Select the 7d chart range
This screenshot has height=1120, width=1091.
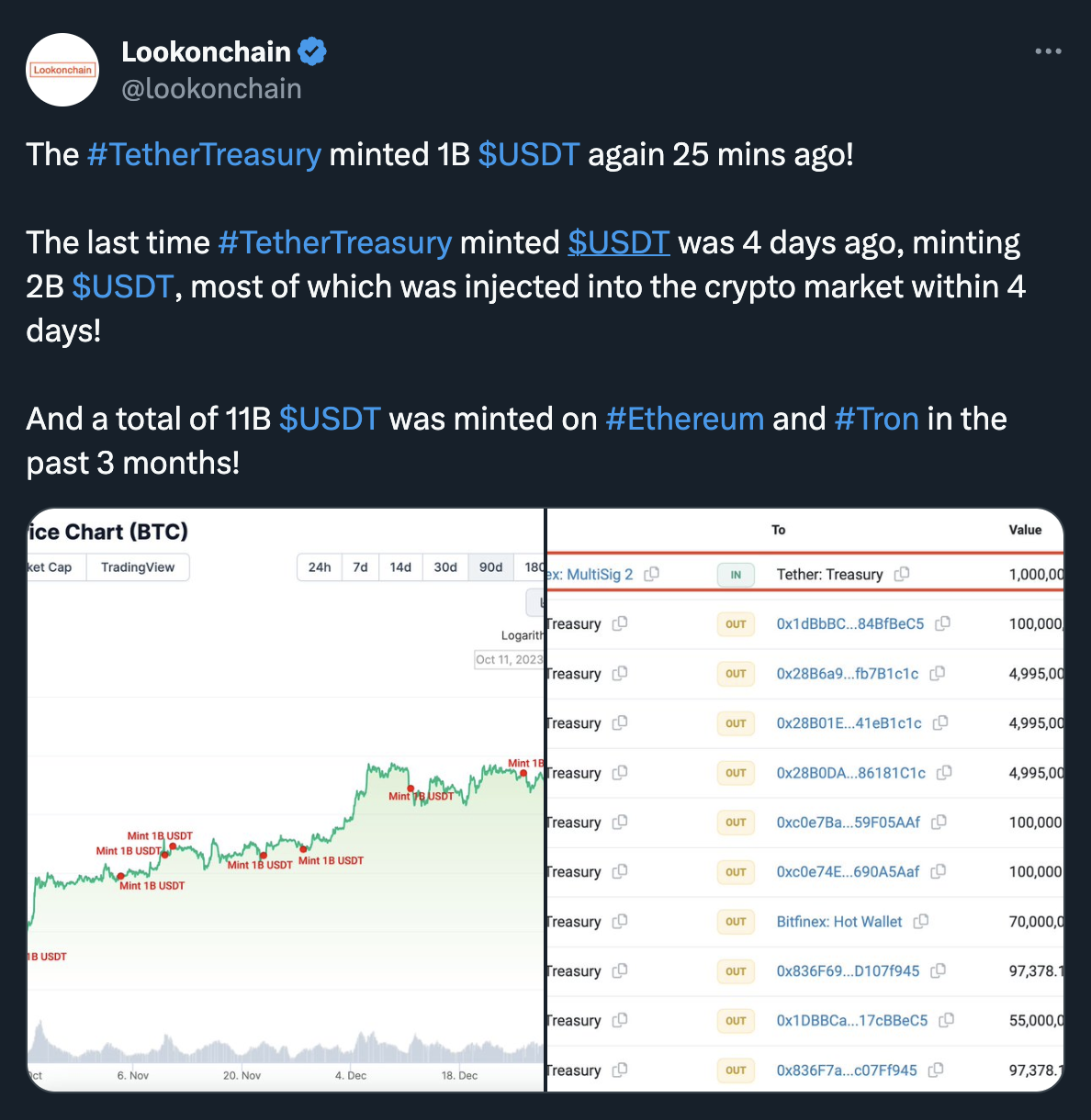click(361, 567)
